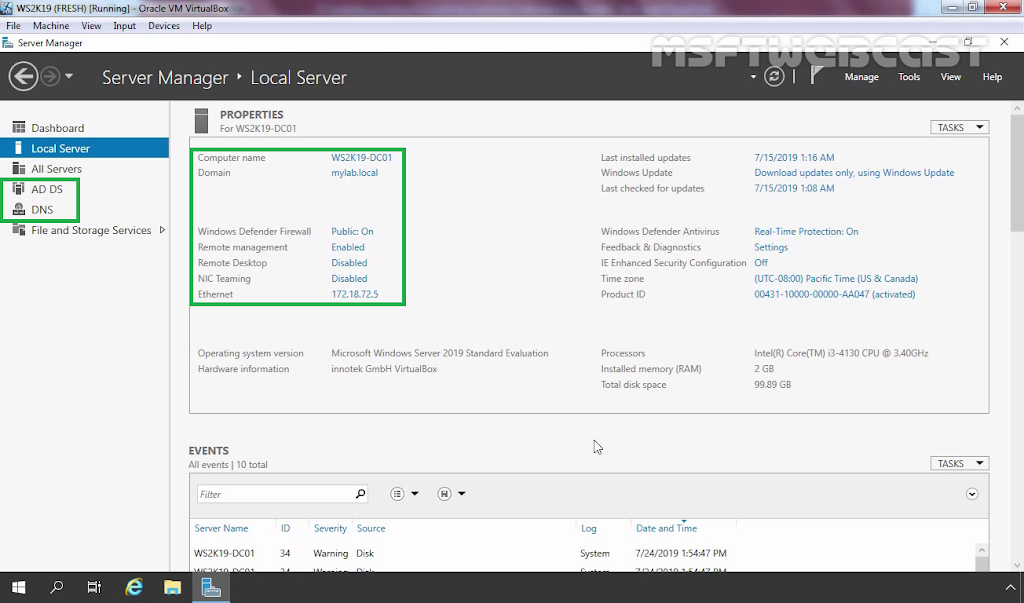This screenshot has width=1024, height=603.
Task: Sort events by ID column
Action: tap(285, 528)
